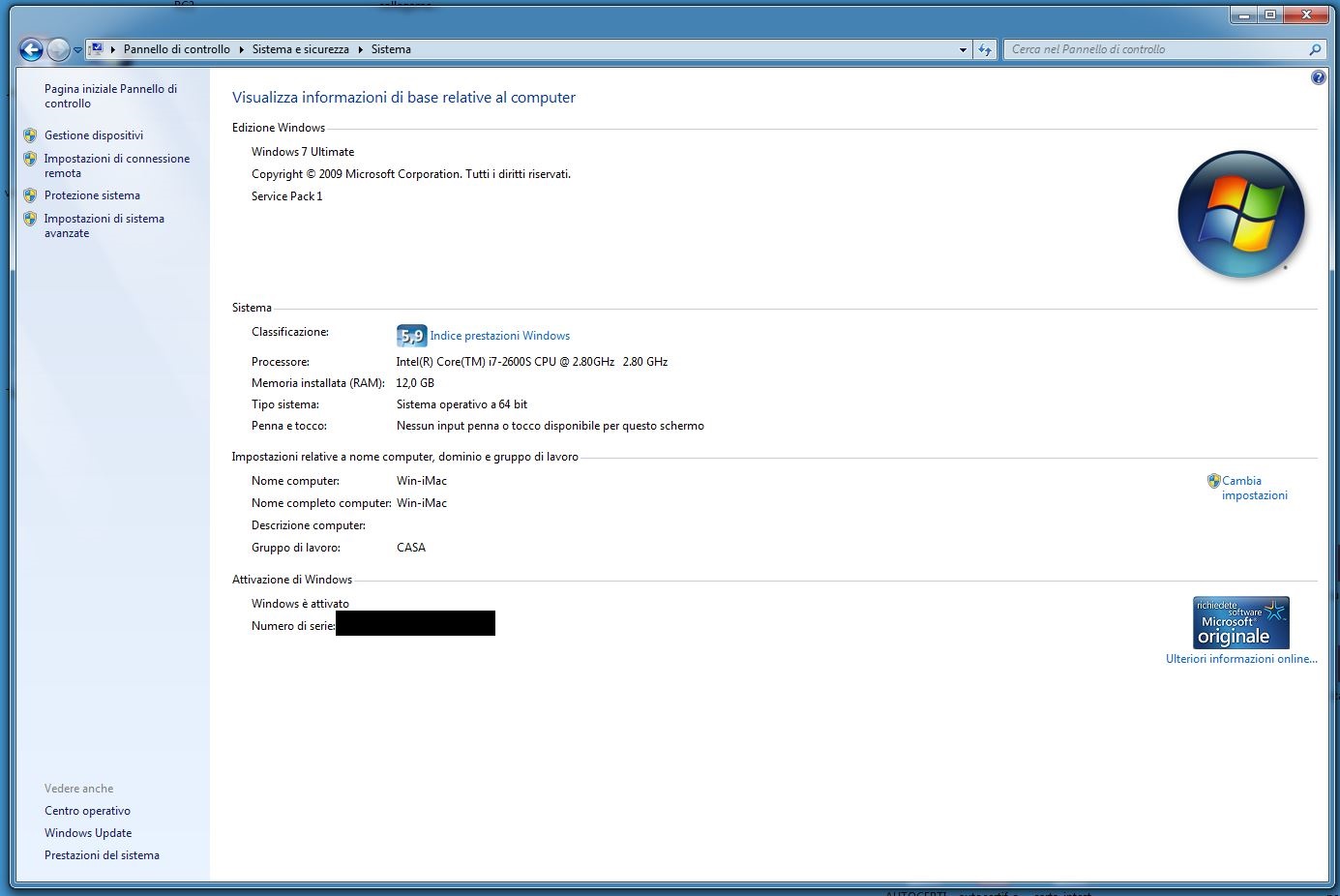The image size is (1340, 896).
Task: Refresh the page with the refresh button
Action: point(985,49)
